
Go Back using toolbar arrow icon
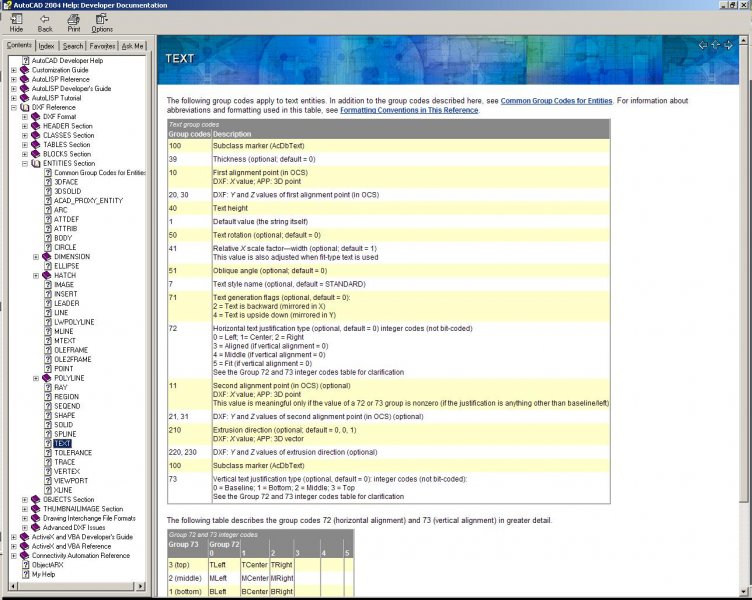[x=45, y=19]
